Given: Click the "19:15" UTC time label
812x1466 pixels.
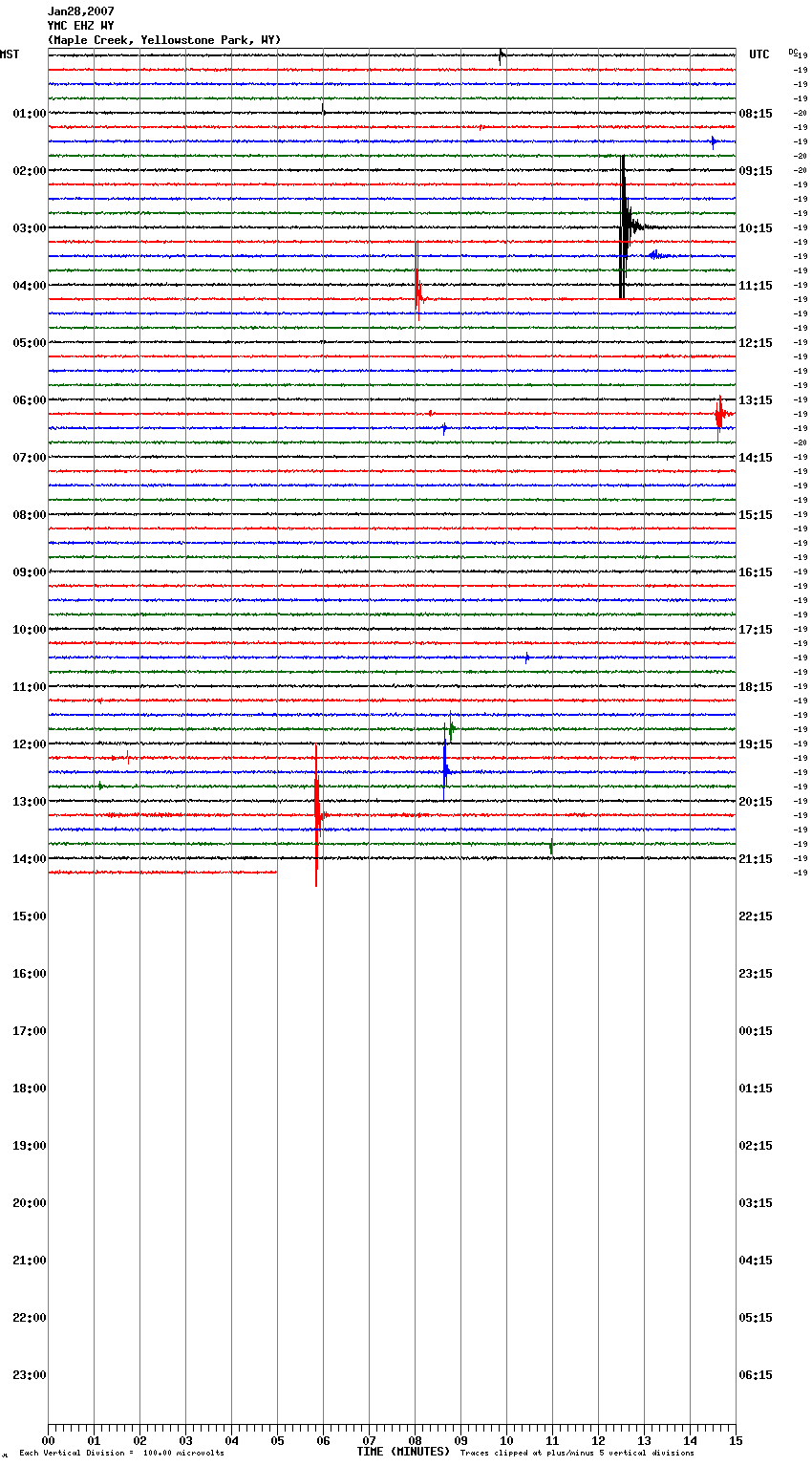Looking at the screenshot, I should (x=756, y=744).
